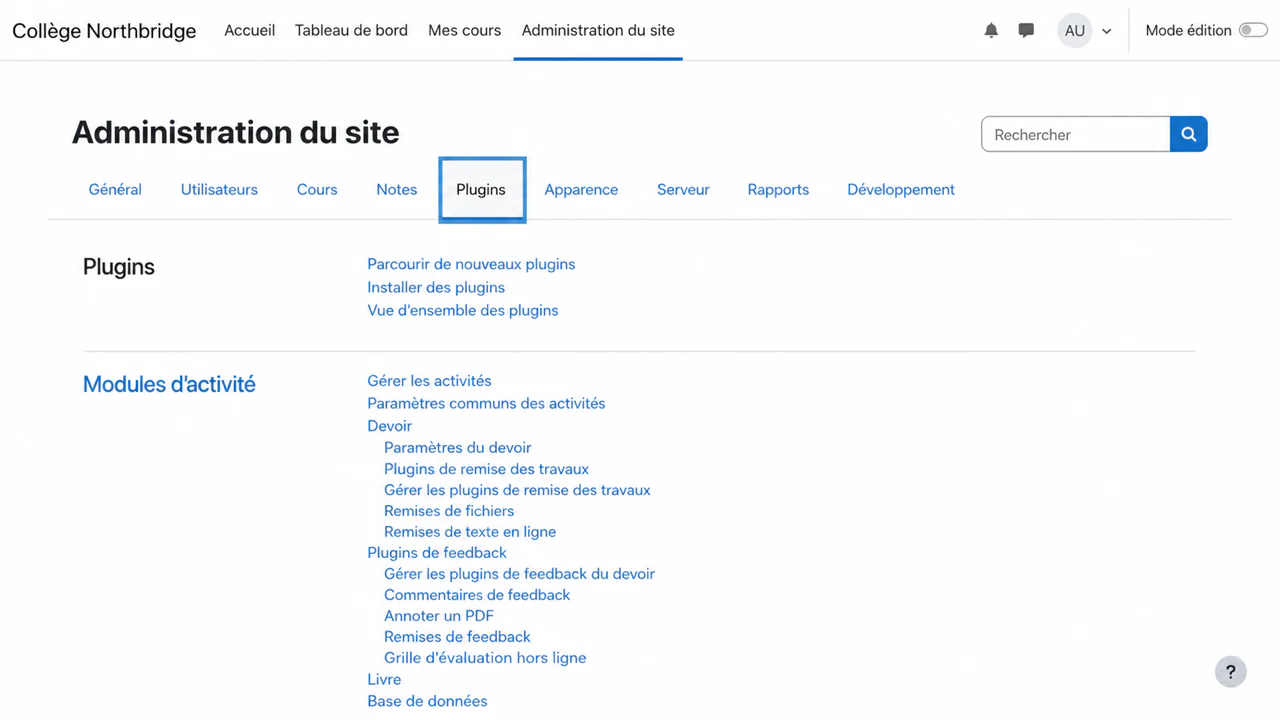Click the AU user avatar
Image resolution: width=1280 pixels, height=720 pixels.
pyautogui.click(x=1075, y=30)
